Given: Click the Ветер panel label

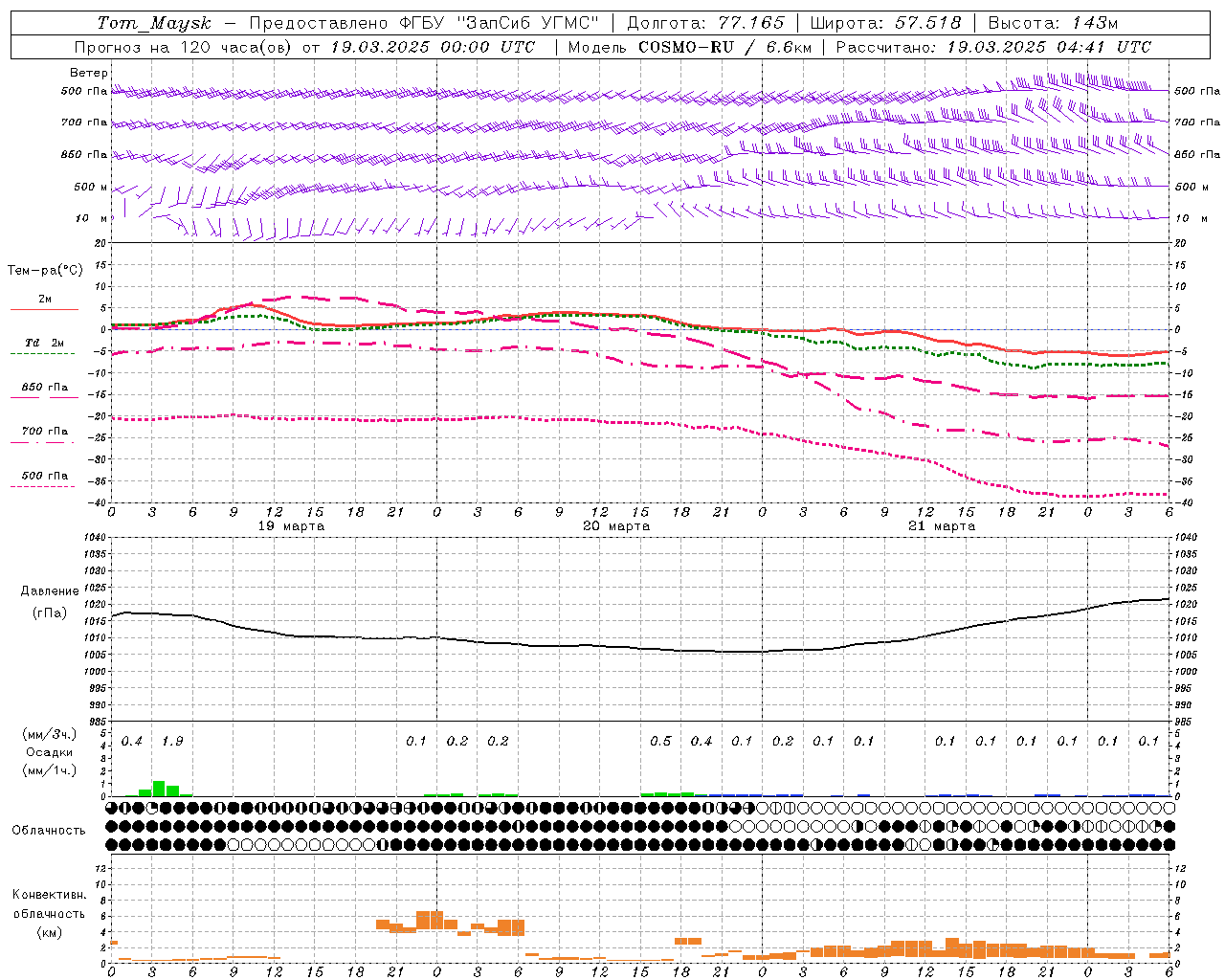Looking at the screenshot, I should (x=89, y=73).
